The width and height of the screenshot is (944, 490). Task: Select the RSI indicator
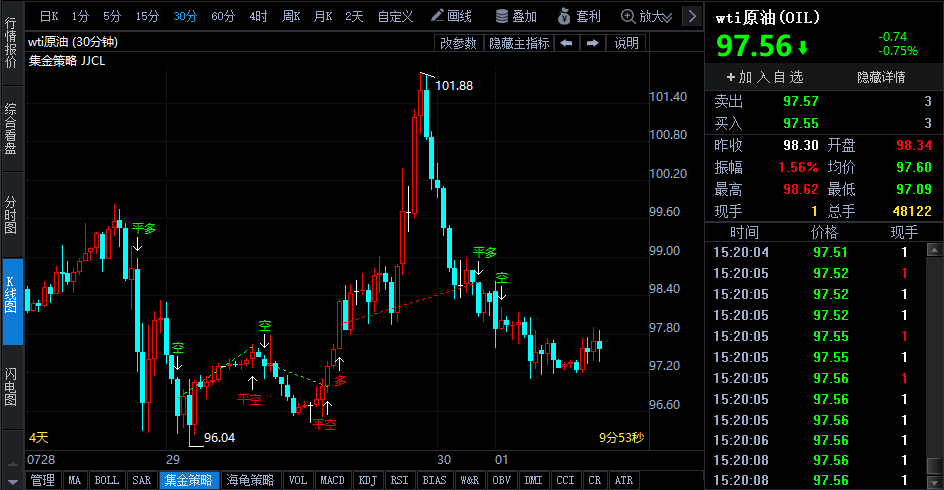[399, 480]
